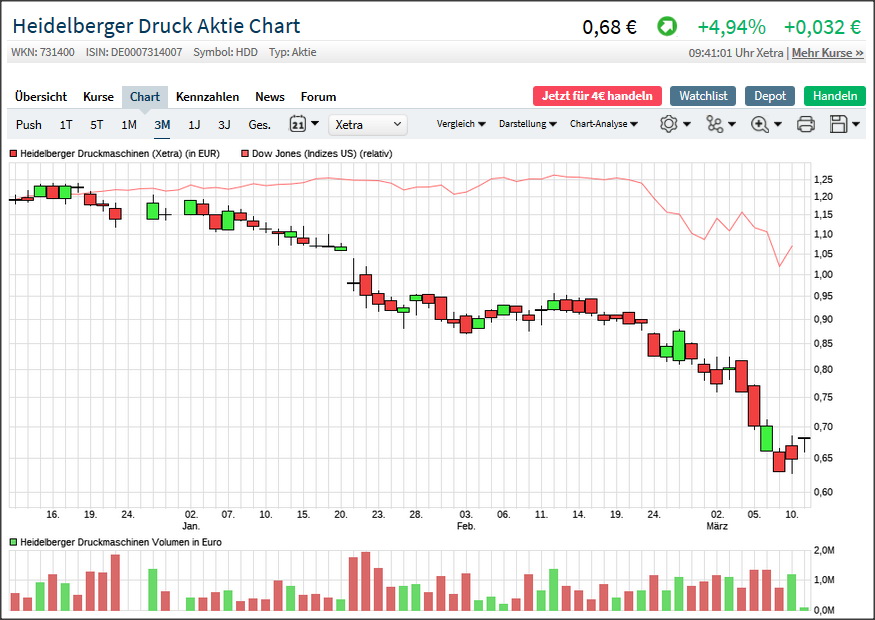Follow the Mehr Kurse link
Viewport: 875px width, 620px height.
pyautogui.click(x=827, y=53)
